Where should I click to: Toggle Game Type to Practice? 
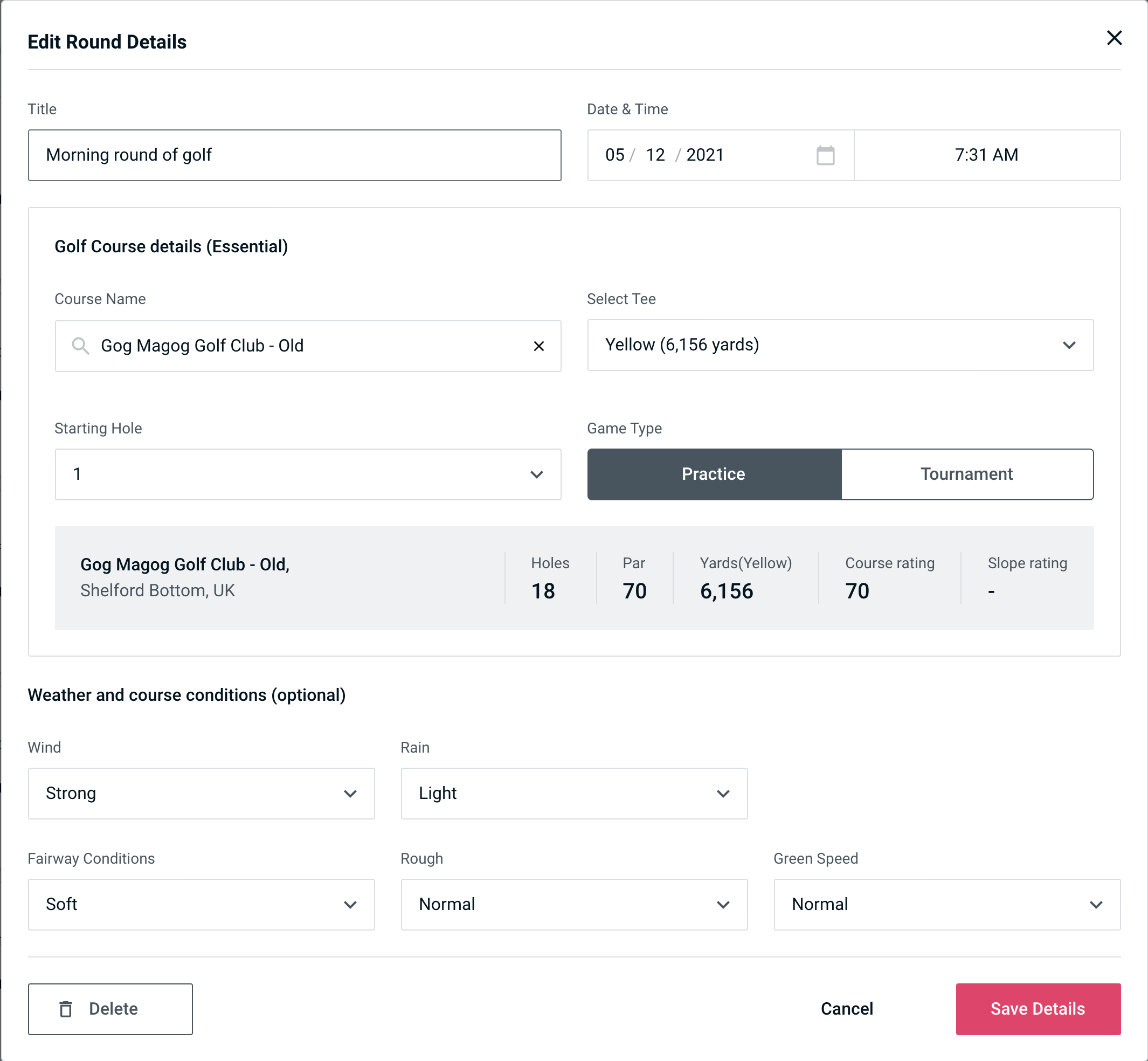click(x=714, y=474)
